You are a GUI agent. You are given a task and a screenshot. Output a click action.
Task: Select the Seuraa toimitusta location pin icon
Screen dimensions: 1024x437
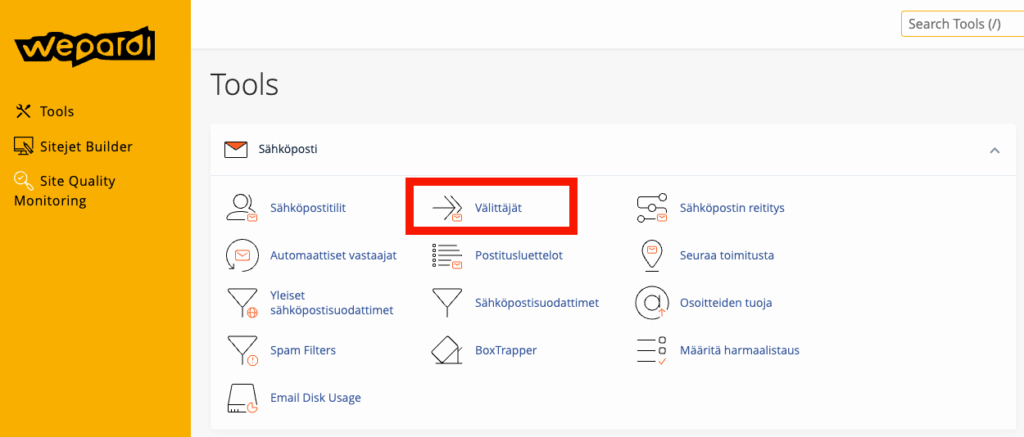click(652, 255)
